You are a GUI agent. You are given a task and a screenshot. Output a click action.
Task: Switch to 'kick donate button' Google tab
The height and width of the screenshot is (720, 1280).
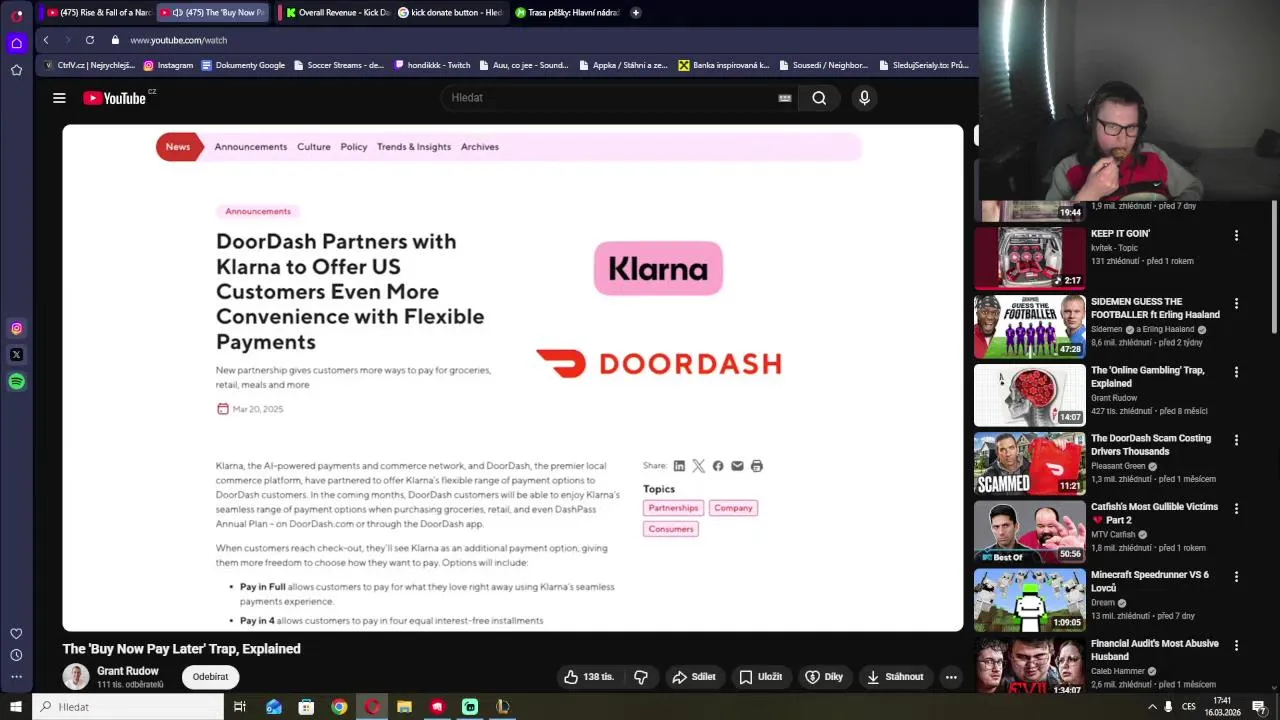449,12
